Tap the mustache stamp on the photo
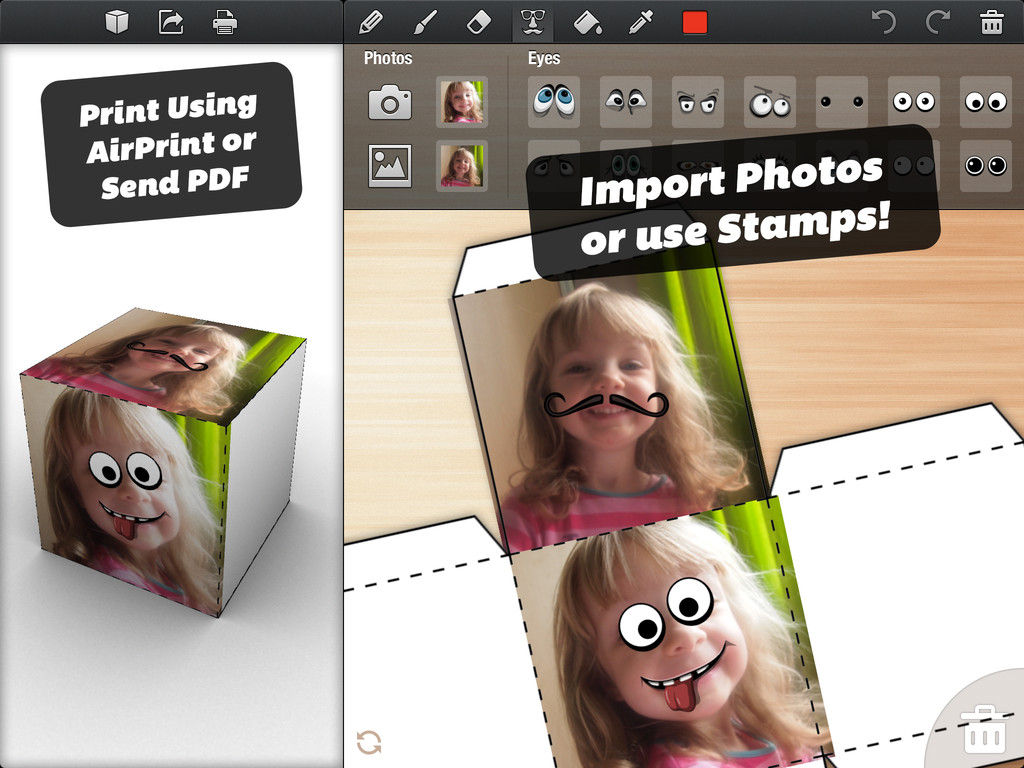The height and width of the screenshot is (768, 1024). pos(607,404)
